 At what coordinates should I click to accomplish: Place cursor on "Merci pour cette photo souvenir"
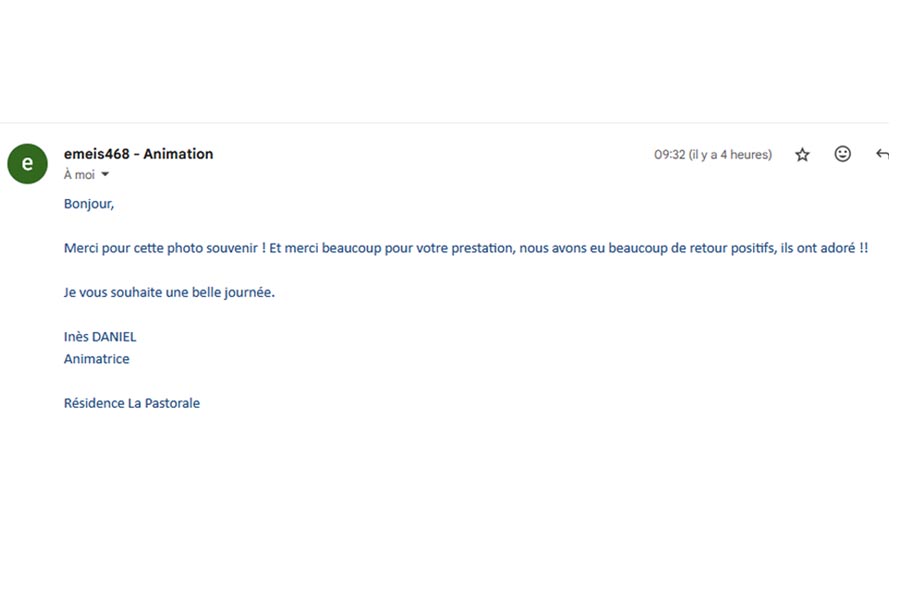[161, 248]
